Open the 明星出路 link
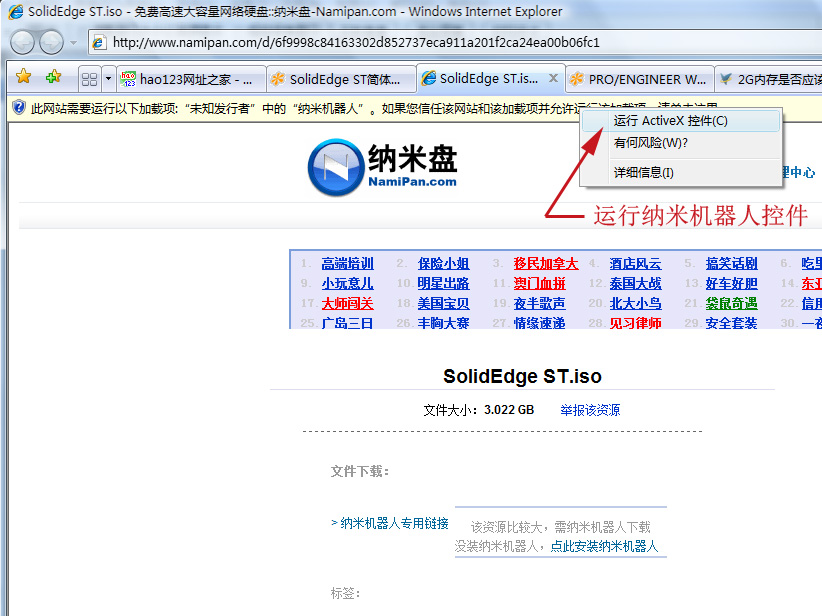 click(x=444, y=283)
